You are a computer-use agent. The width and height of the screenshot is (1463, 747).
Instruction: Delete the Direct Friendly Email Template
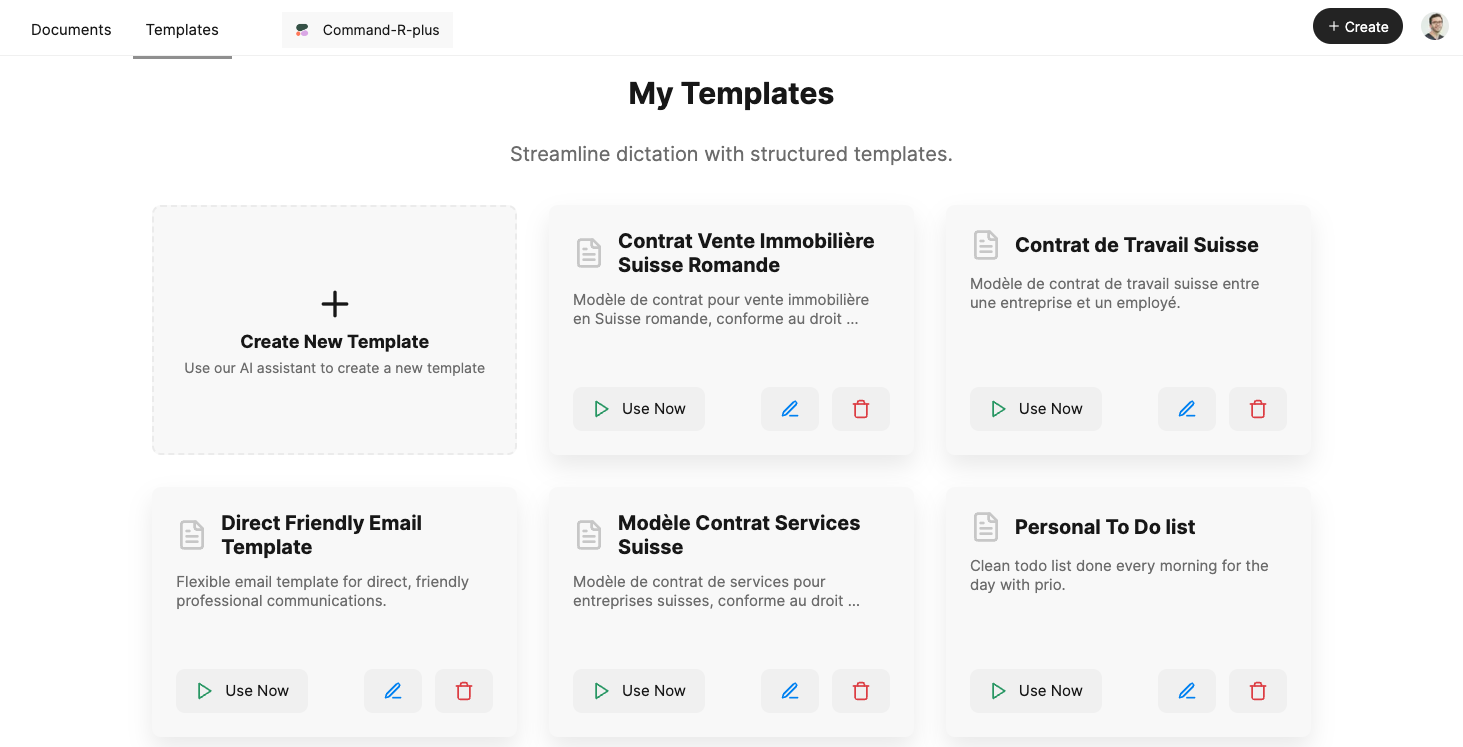tap(463, 691)
